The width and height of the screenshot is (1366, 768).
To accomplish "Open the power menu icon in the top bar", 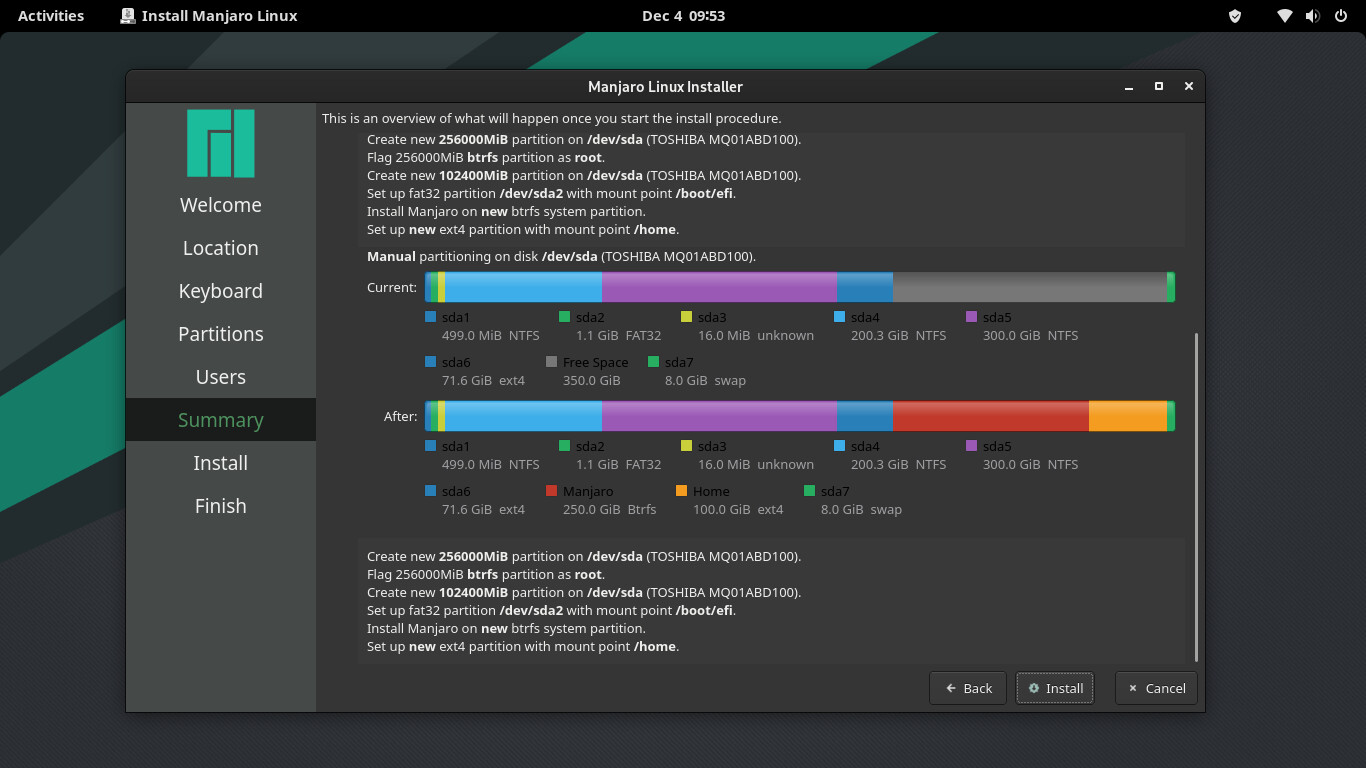I will click(1340, 16).
